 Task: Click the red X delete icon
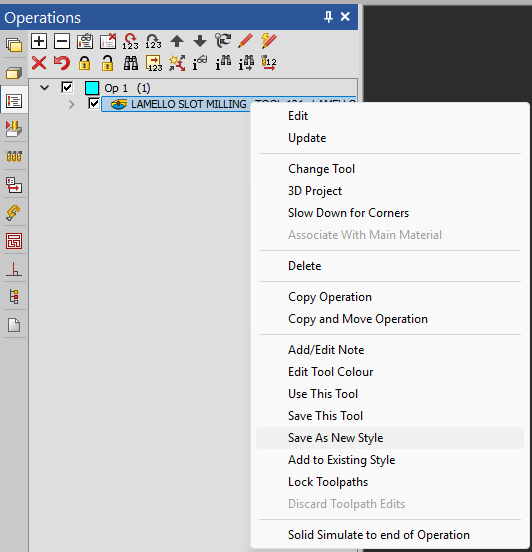(x=39, y=63)
